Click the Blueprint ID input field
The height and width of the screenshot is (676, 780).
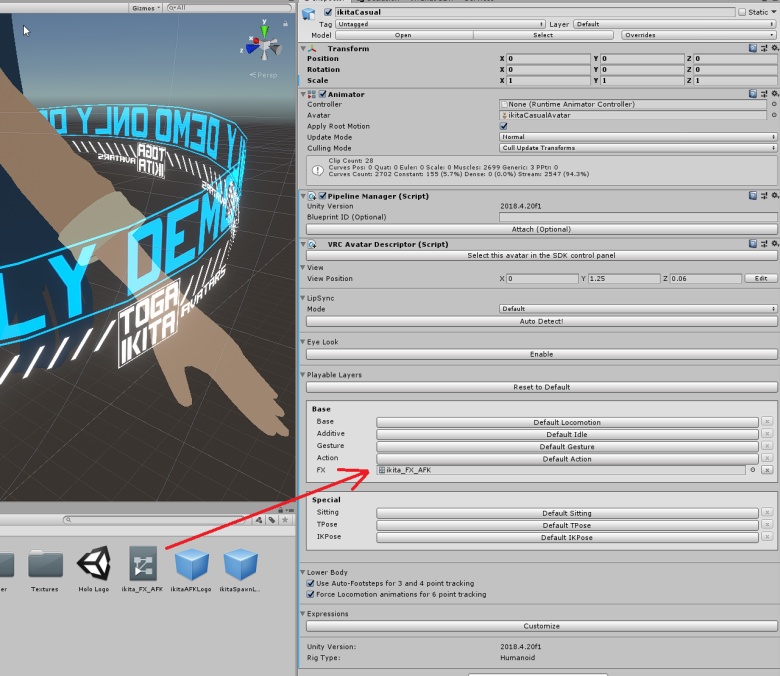[638, 217]
